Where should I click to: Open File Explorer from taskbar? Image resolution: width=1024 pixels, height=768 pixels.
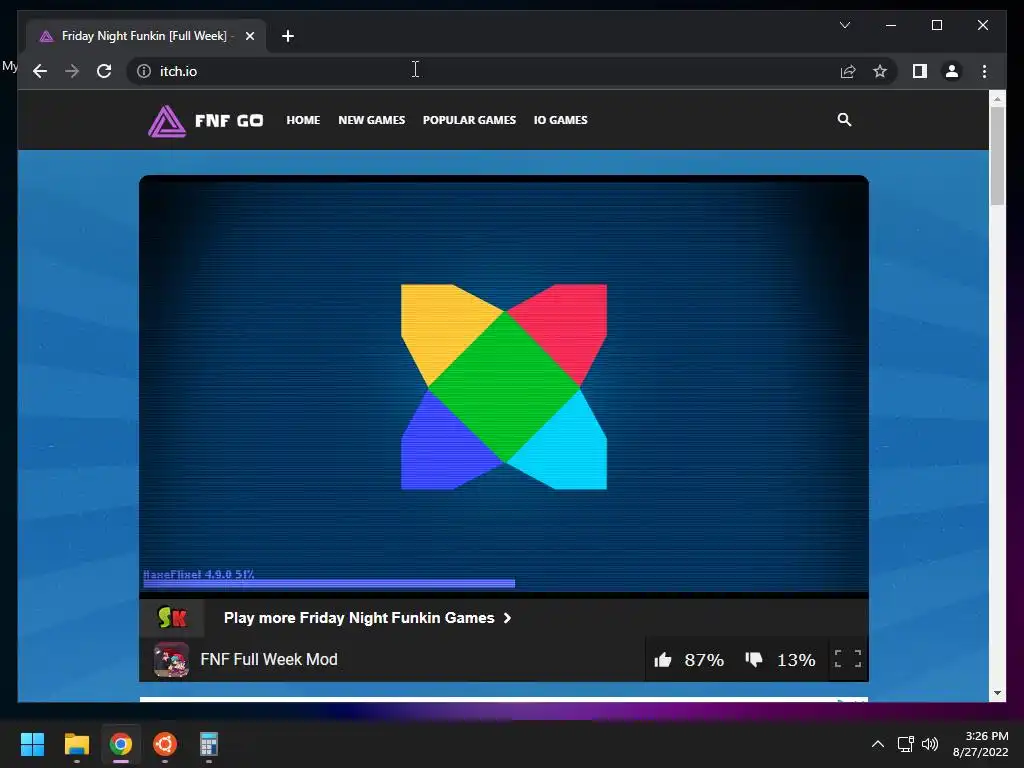(x=76, y=744)
